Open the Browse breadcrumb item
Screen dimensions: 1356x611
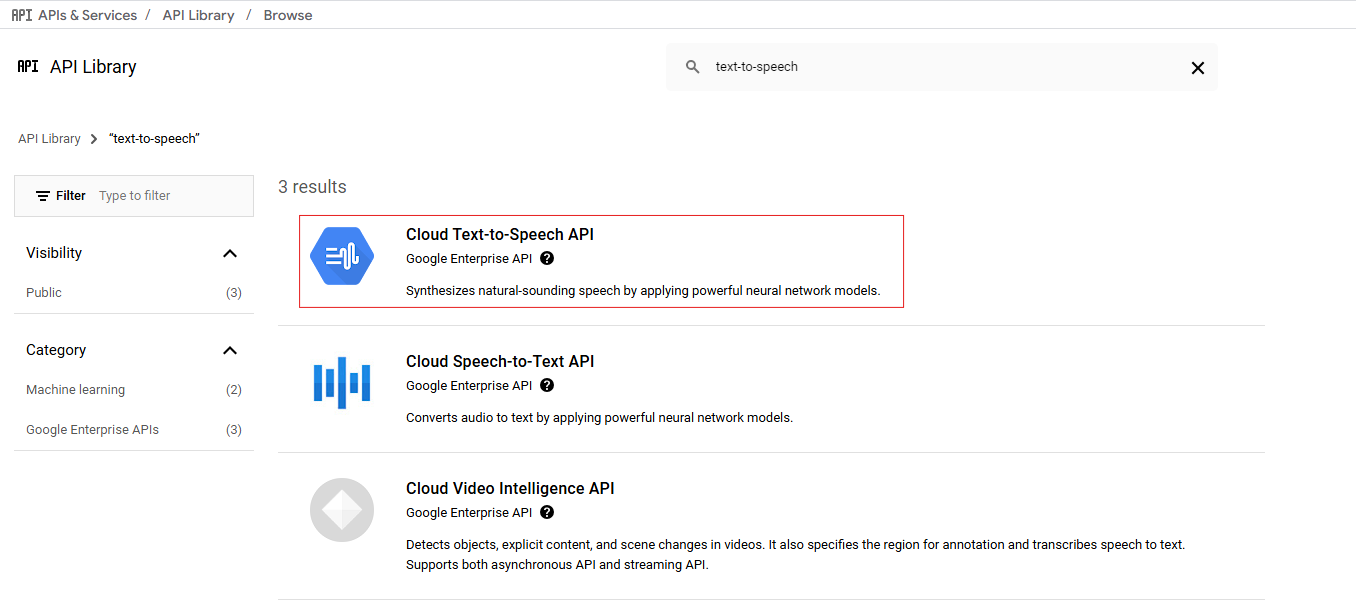click(288, 15)
